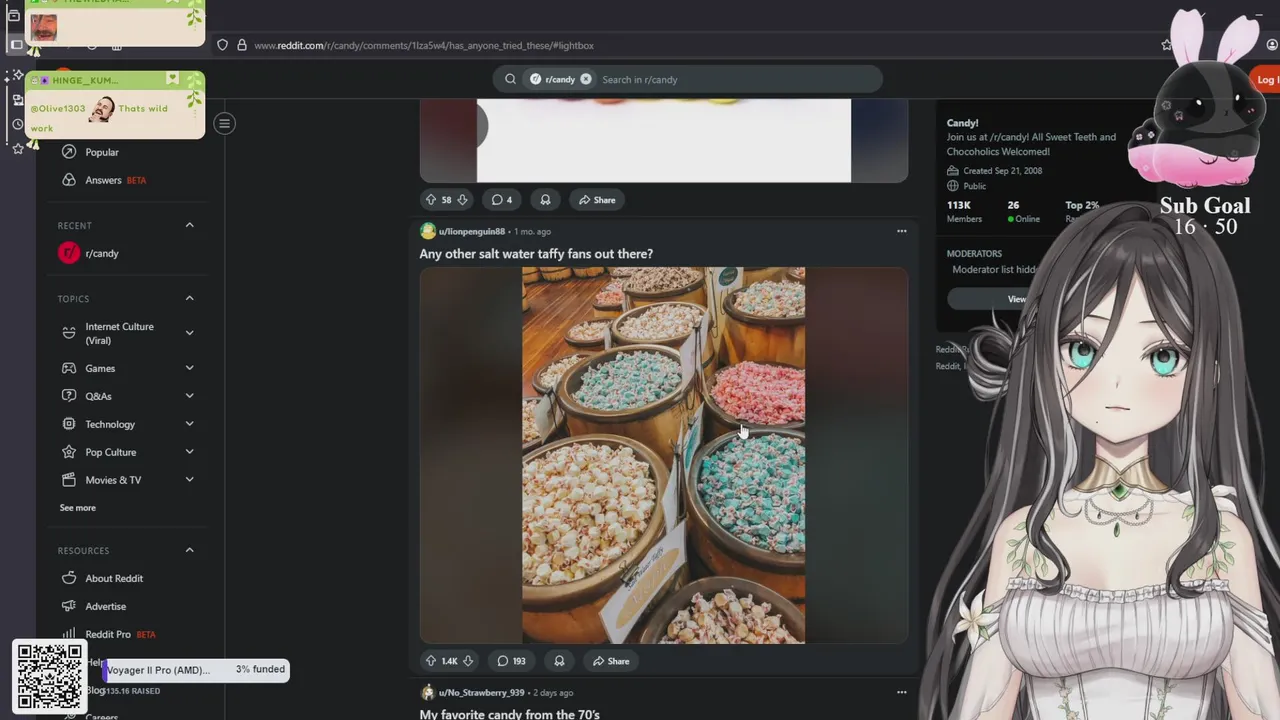Click the tracking protection shield icon

(222, 45)
